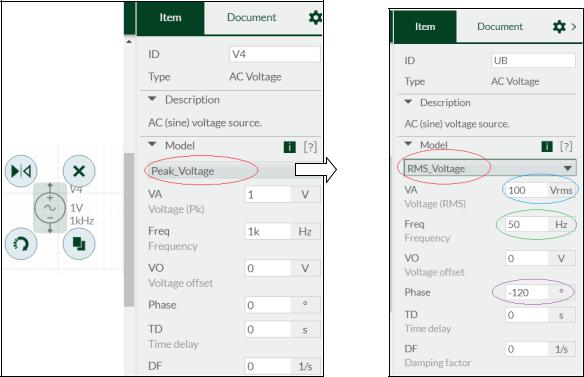The height and width of the screenshot is (377, 584).
Task: Open the RMS_Voltage model dropdown
Action: point(490,168)
